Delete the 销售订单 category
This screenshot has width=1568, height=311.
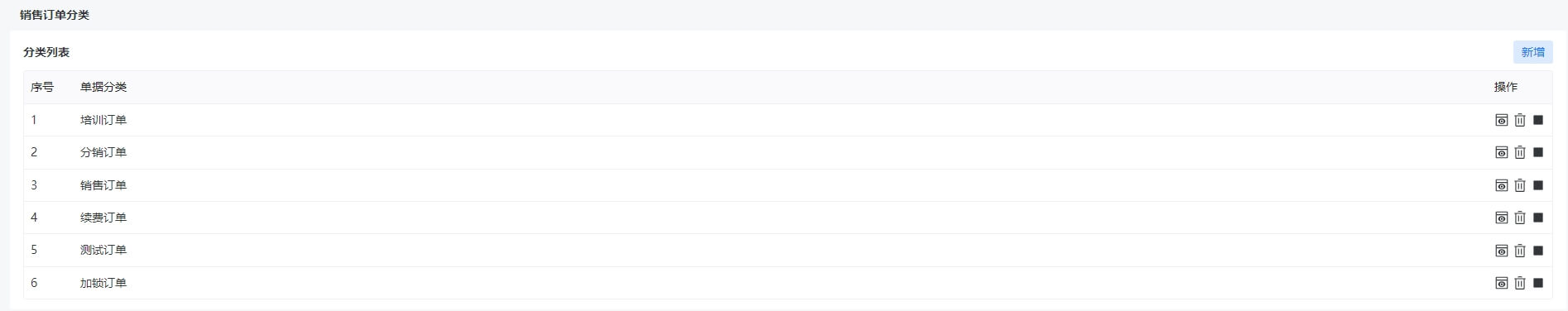(1520, 185)
